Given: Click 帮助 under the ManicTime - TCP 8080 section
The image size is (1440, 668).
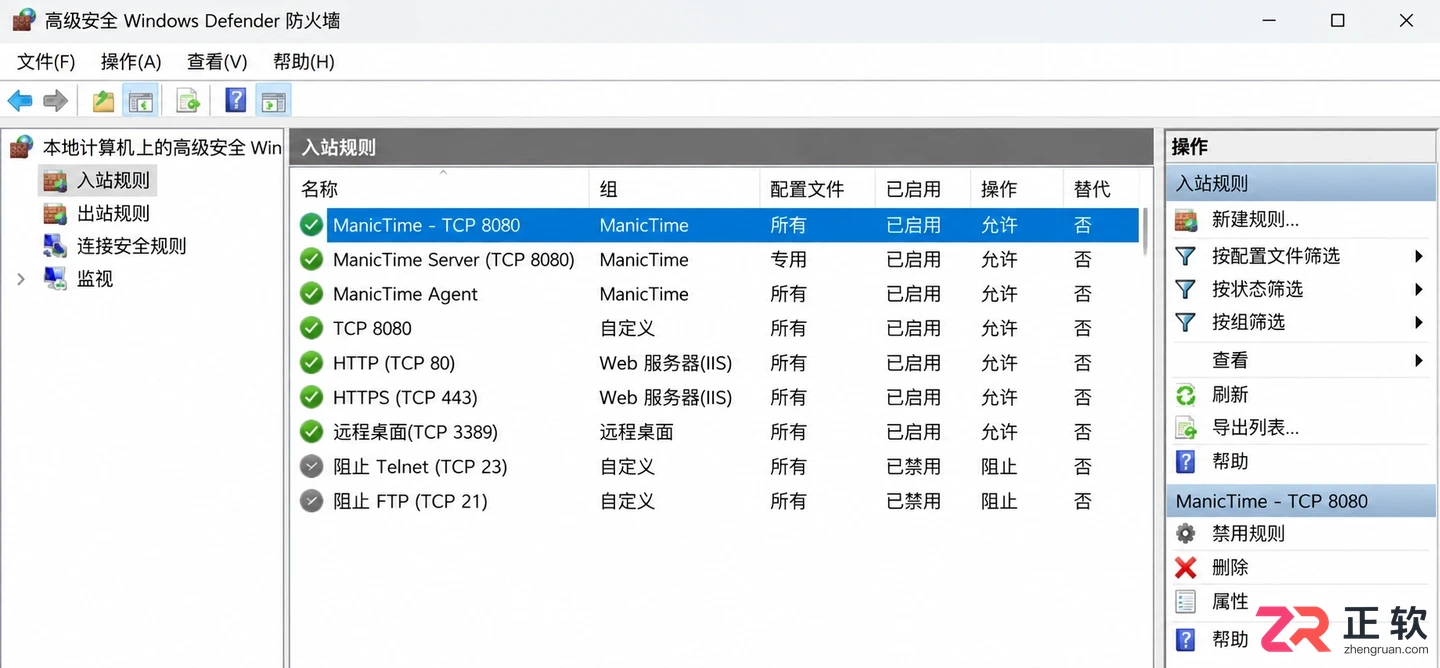Looking at the screenshot, I should pos(1230,639).
